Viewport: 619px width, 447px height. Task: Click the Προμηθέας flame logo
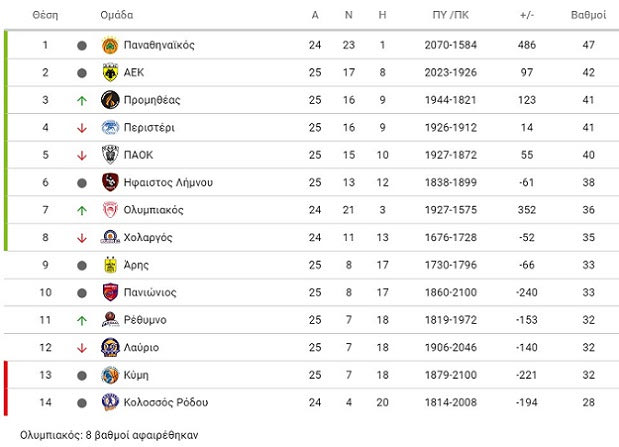[x=110, y=100]
